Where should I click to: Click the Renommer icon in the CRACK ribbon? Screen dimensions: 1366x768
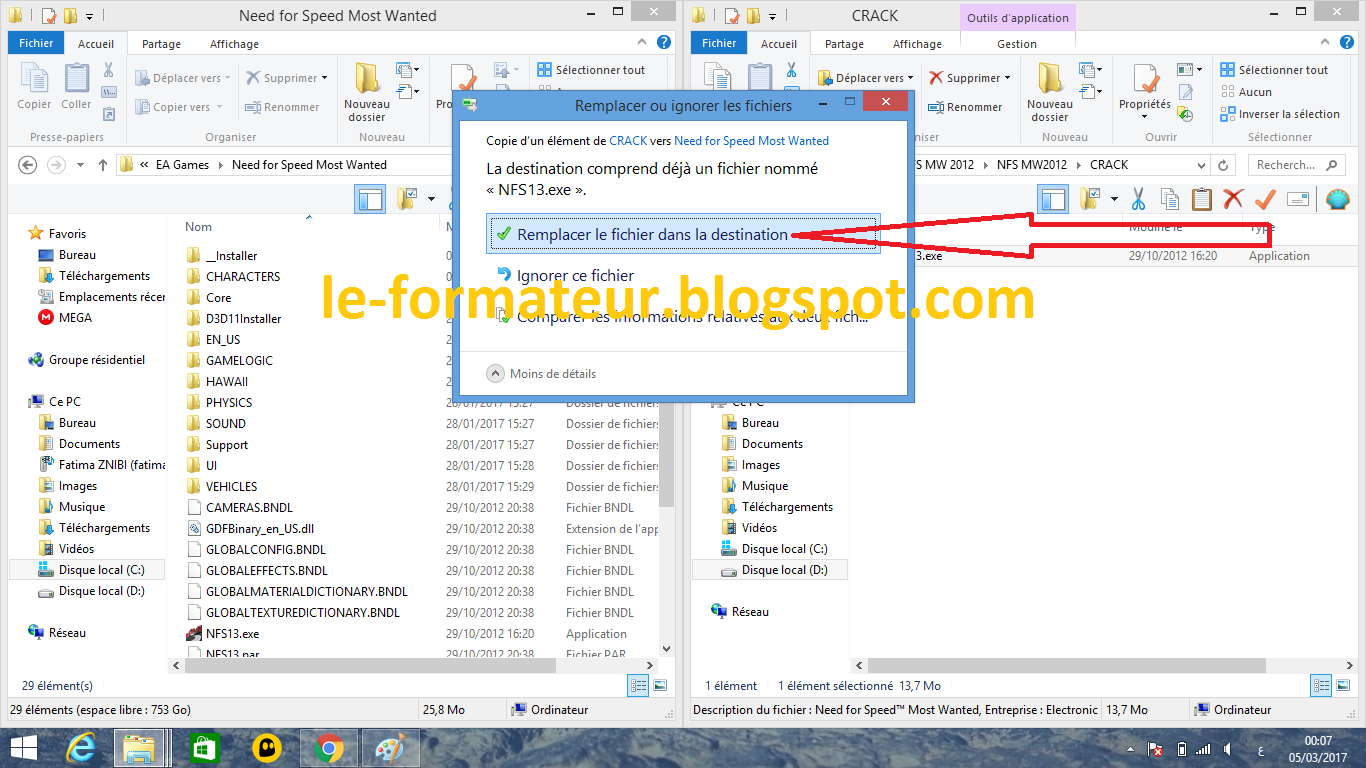(965, 107)
